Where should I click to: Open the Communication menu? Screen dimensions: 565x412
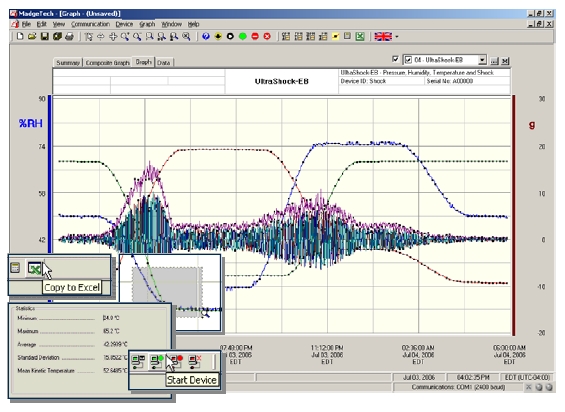coord(90,24)
